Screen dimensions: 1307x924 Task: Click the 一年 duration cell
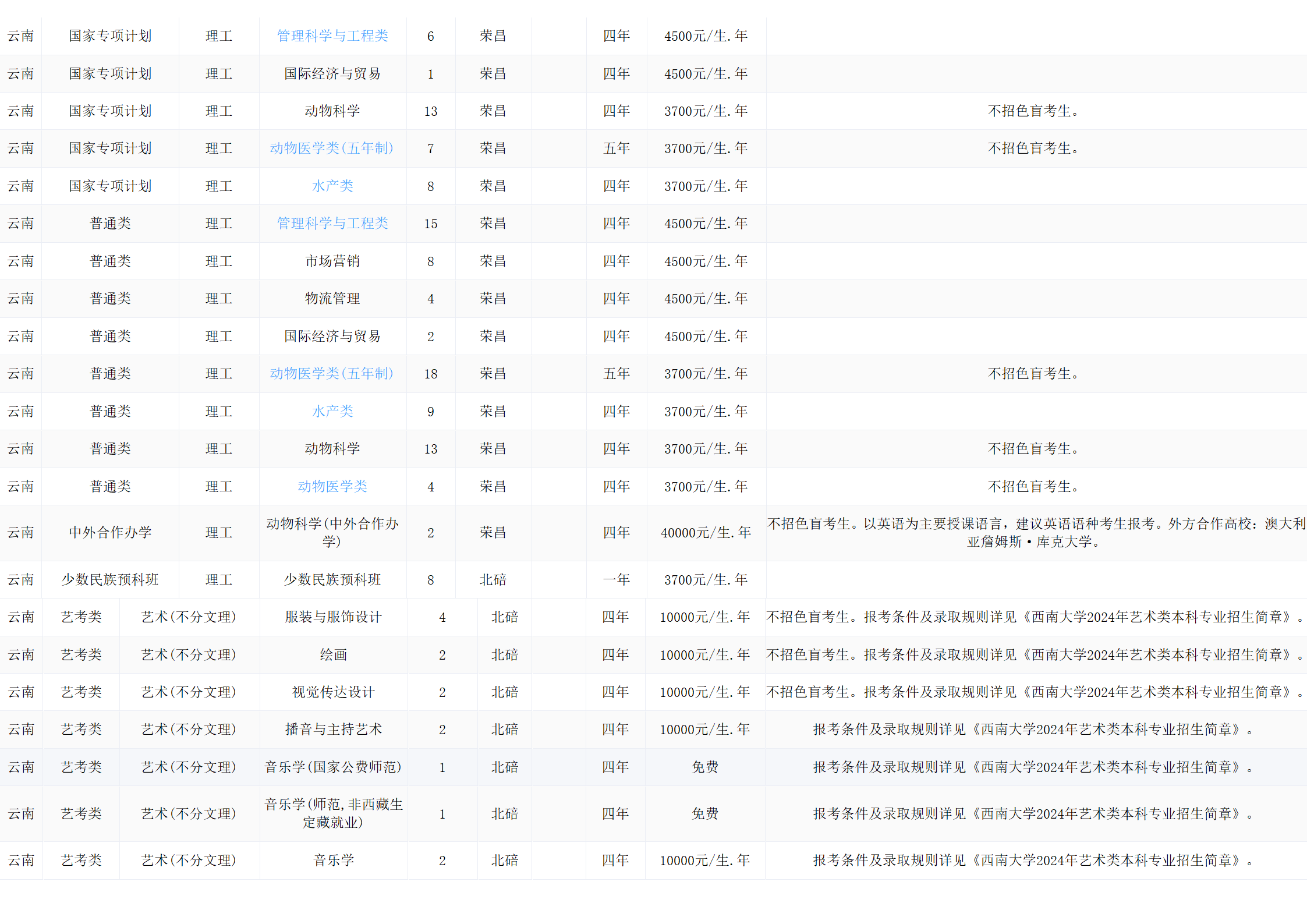pos(617,580)
